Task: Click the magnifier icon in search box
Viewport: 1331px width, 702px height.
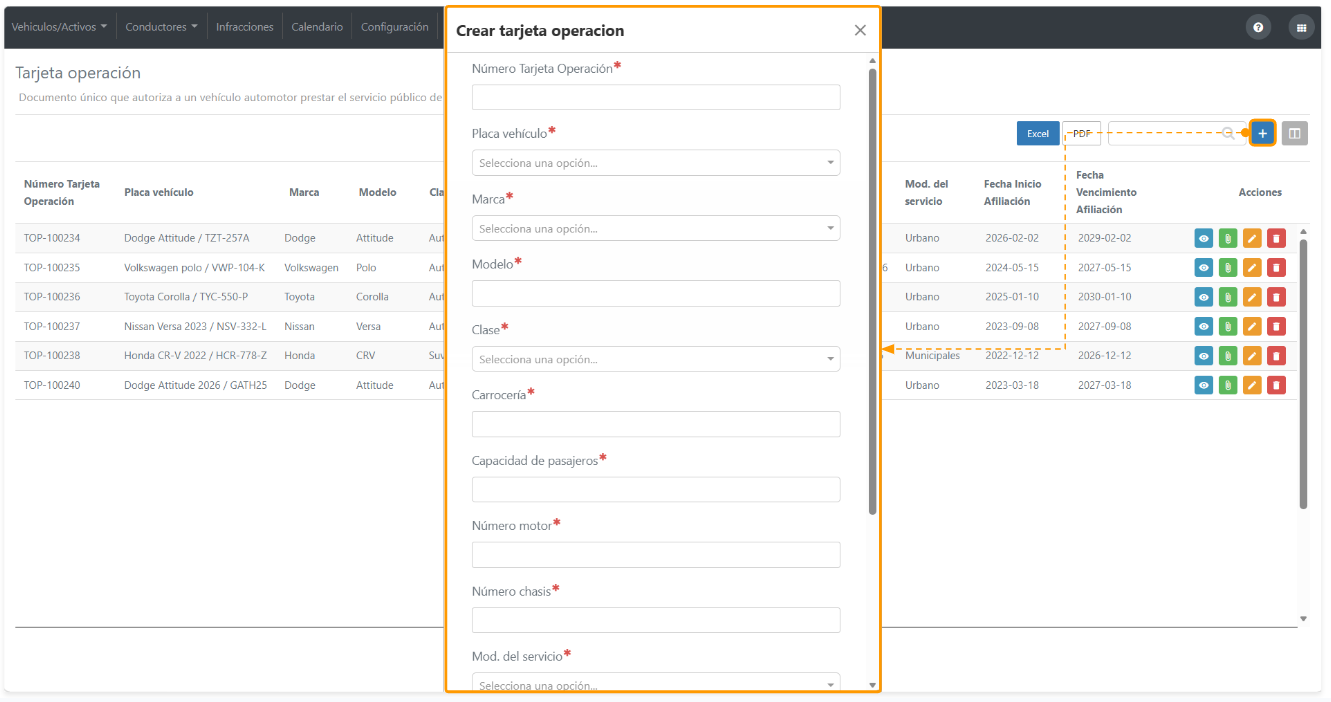Action: point(1228,133)
